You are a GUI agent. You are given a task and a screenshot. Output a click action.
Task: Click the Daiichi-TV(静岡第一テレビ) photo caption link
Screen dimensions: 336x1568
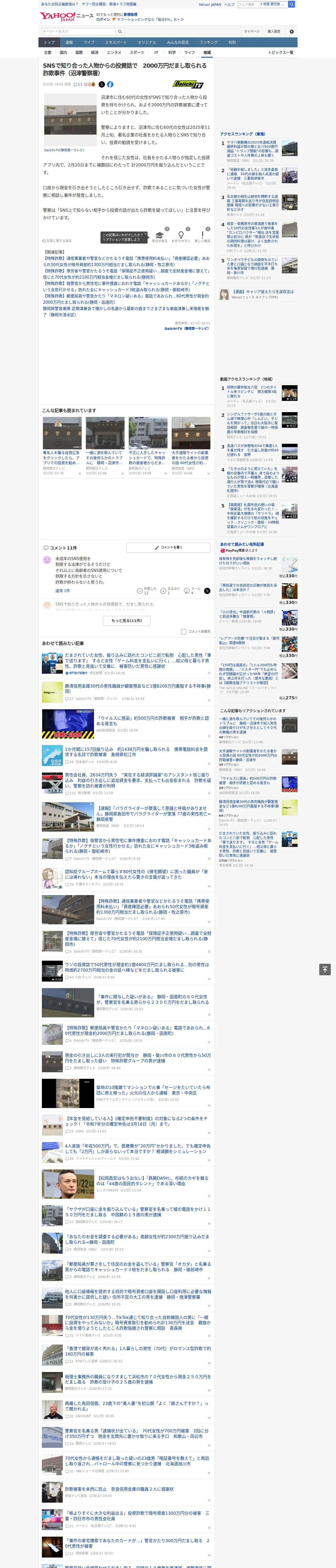[x=64, y=150]
